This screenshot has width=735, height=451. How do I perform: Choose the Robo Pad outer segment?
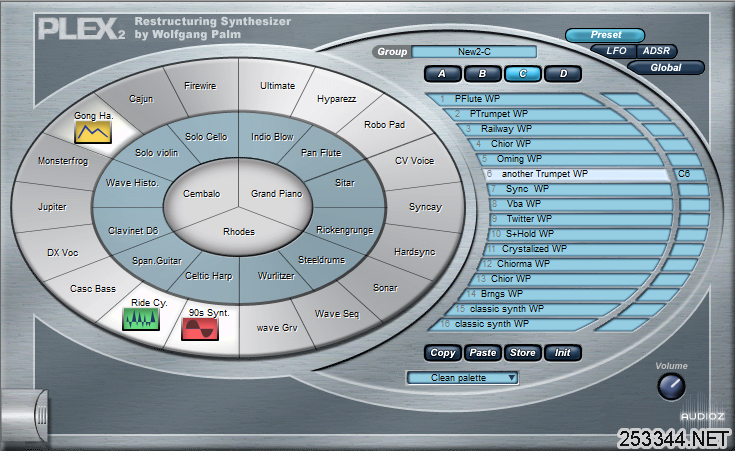pyautogui.click(x=384, y=125)
